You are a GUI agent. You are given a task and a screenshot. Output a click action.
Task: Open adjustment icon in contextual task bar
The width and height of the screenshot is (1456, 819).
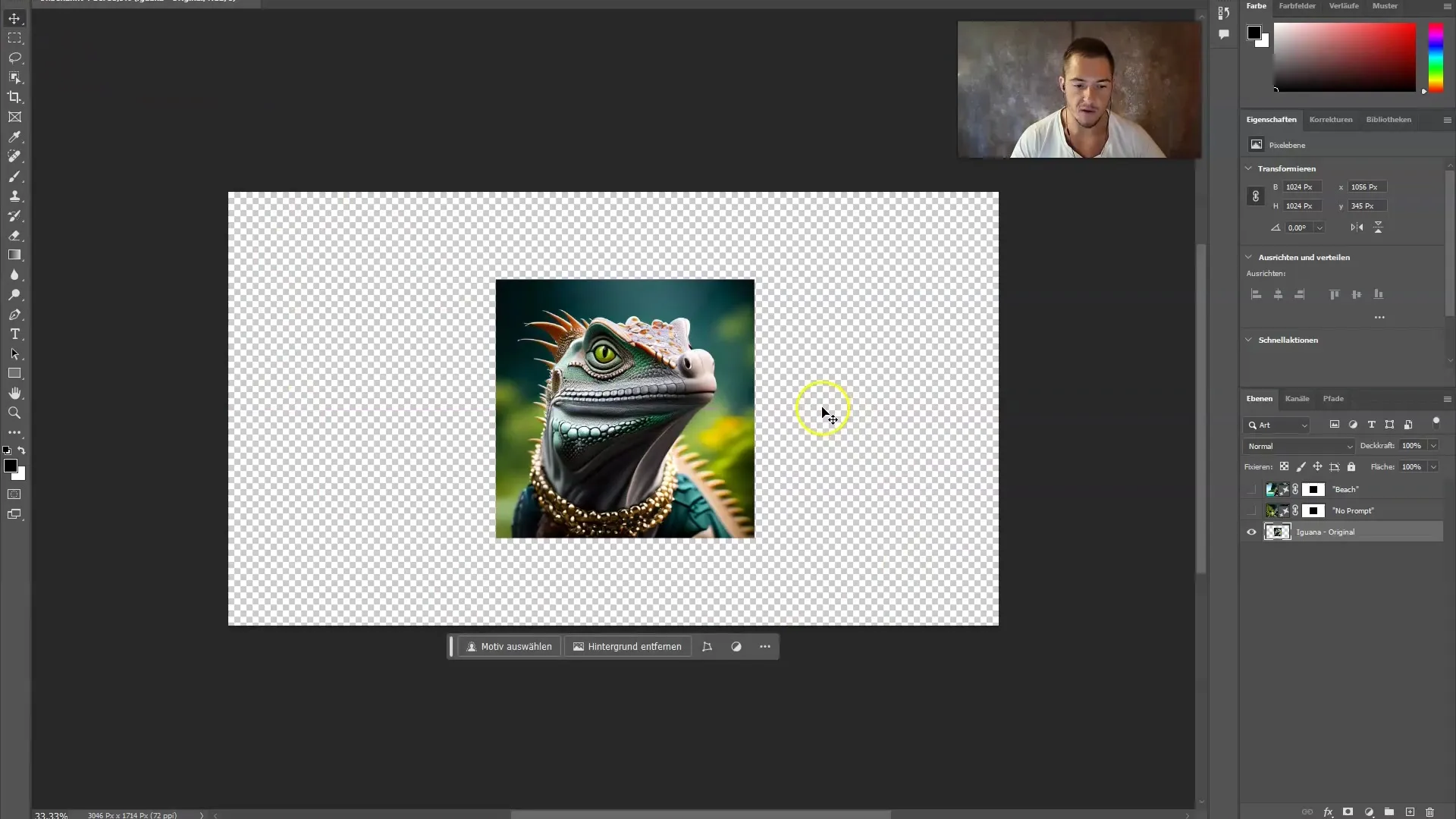click(736, 647)
